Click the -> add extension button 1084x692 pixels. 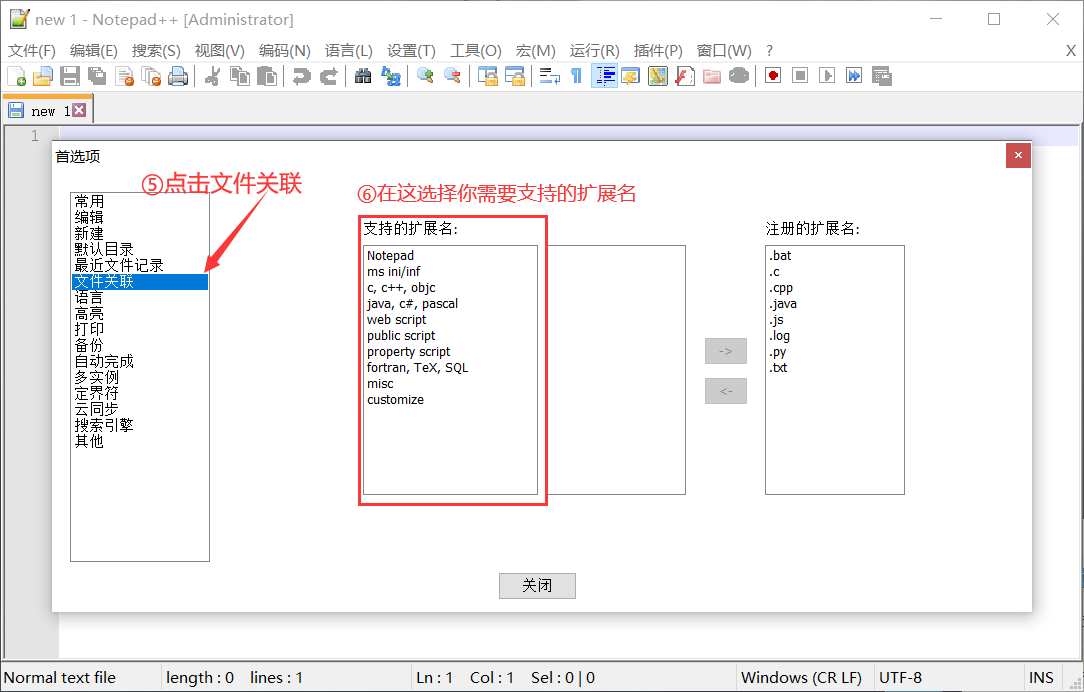(726, 351)
